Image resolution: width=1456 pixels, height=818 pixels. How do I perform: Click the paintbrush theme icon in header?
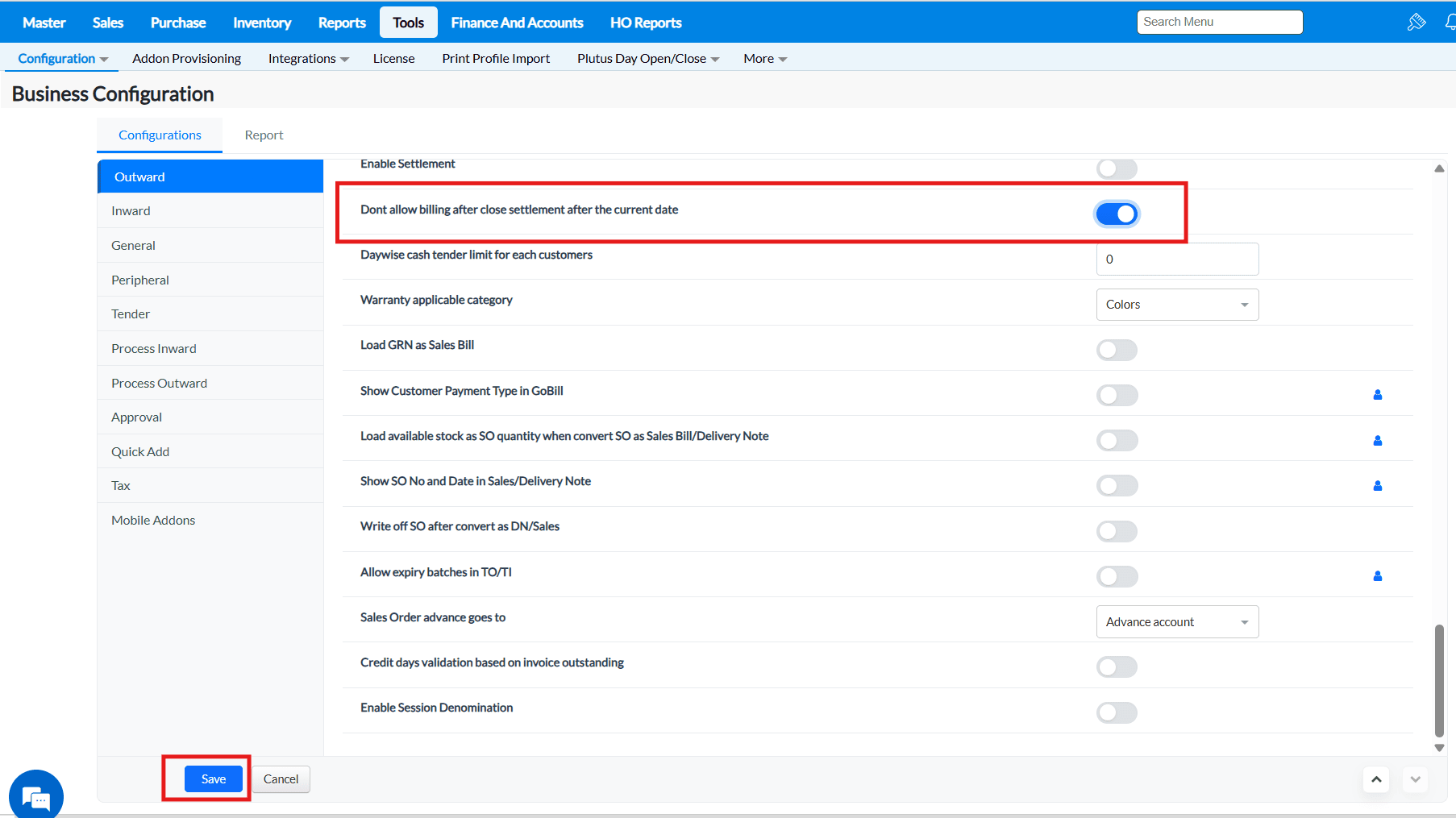point(1416,23)
